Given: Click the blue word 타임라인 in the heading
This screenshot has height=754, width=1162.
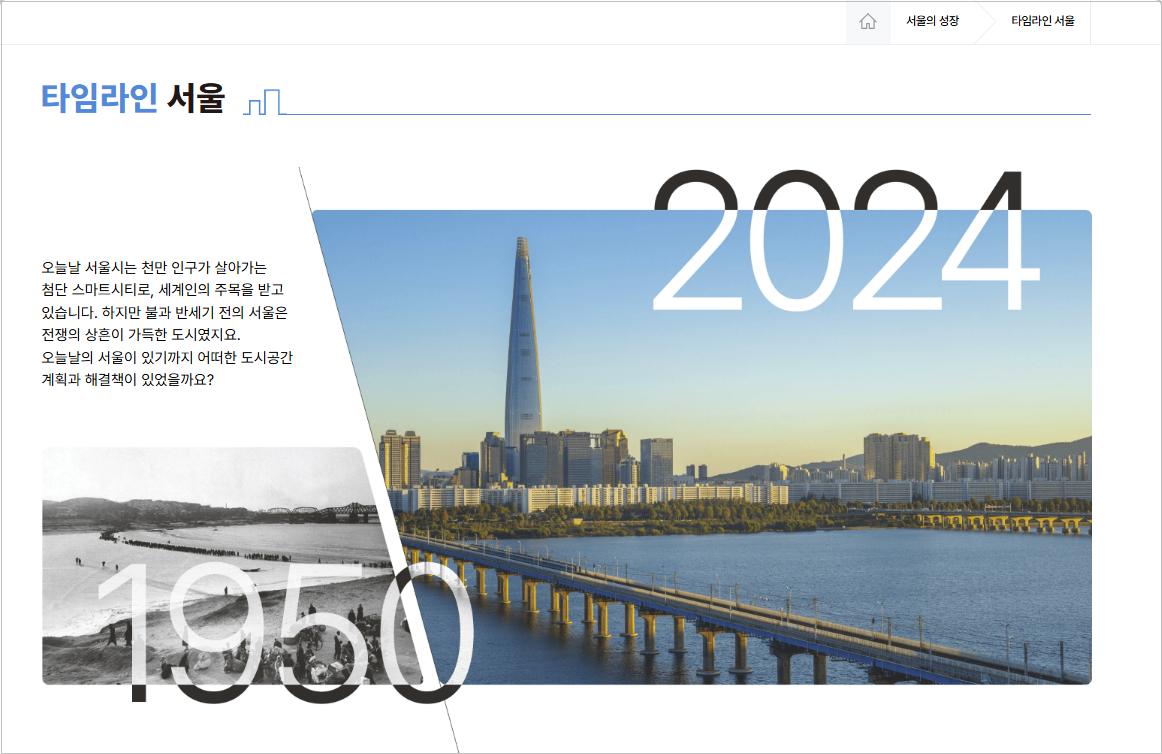Looking at the screenshot, I should pos(99,99).
